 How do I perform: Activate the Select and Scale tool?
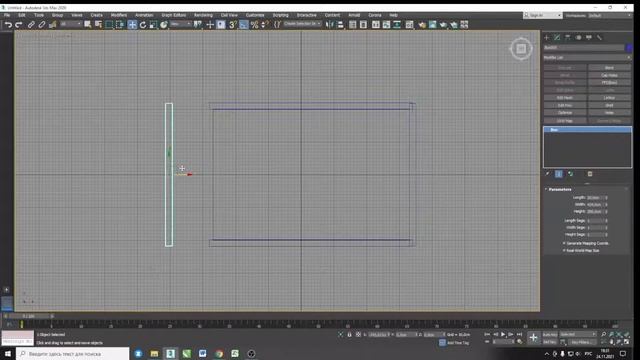click(x=153, y=25)
